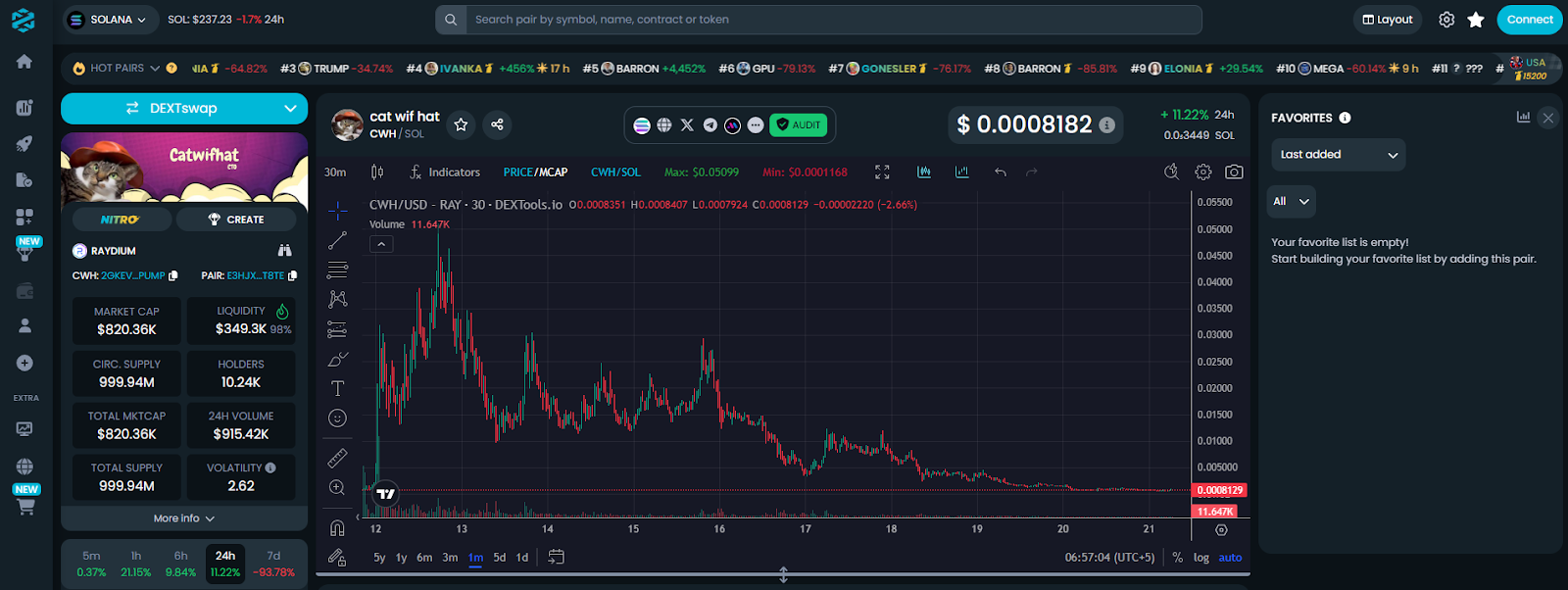The height and width of the screenshot is (590, 1568).
Task: Open the go-to-date calendar icon
Action: pos(556,557)
